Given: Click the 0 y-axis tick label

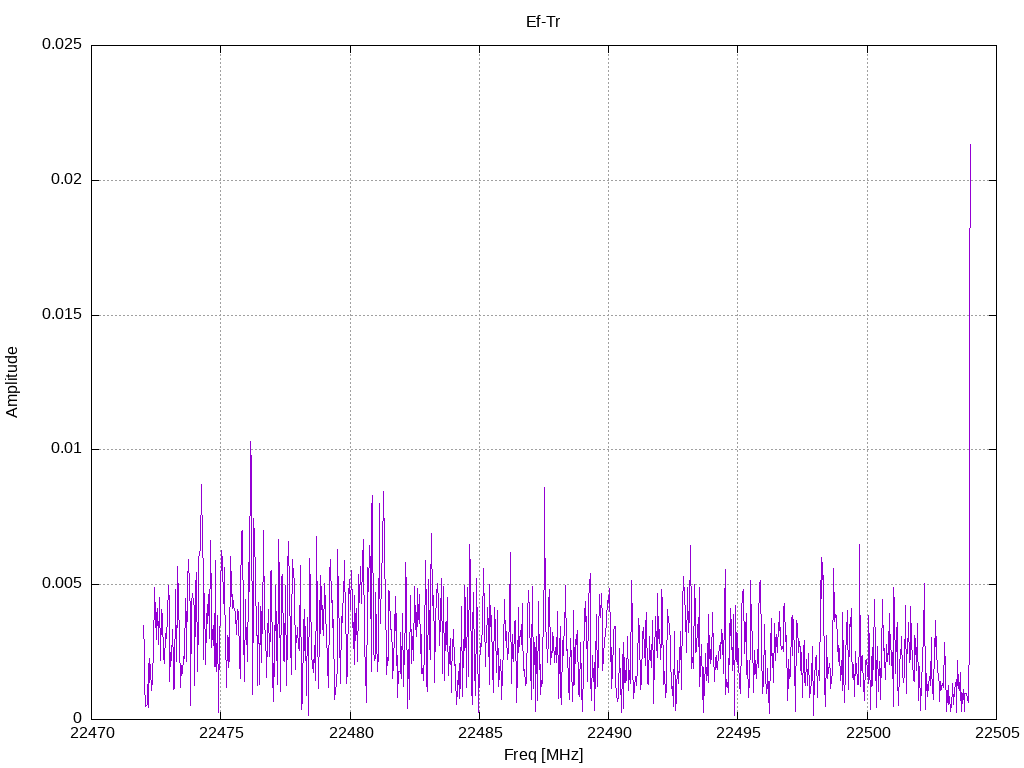Looking at the screenshot, I should click(x=76, y=718).
